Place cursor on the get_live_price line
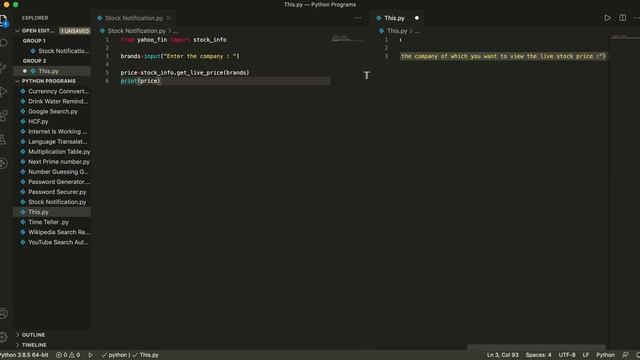This screenshot has width=640, height=360. 184,73
